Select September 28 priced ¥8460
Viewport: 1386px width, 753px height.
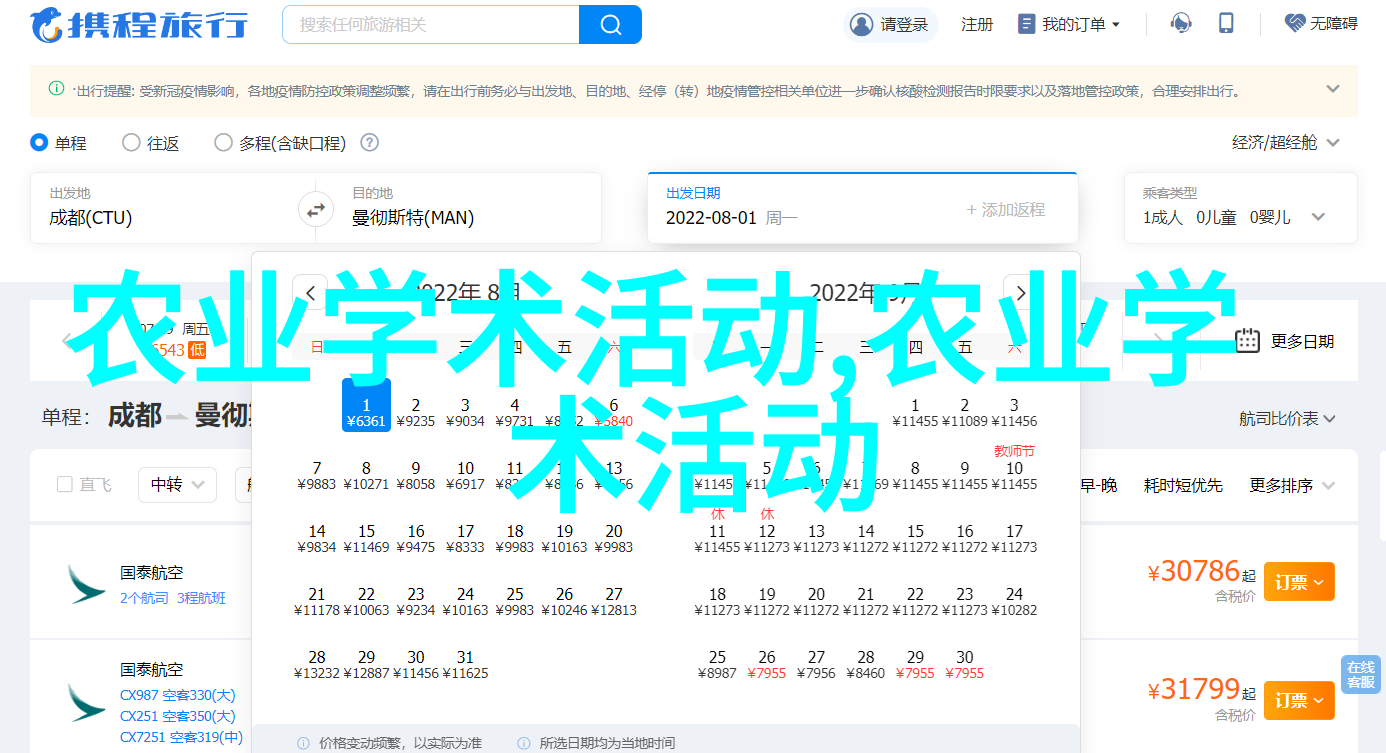pyautogui.click(x=866, y=665)
